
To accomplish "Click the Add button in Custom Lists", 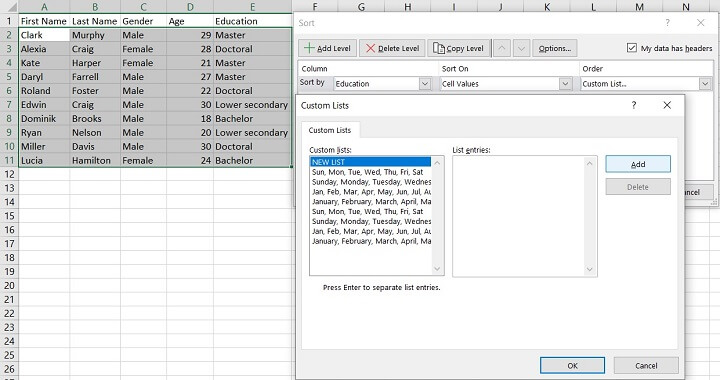I will [x=638, y=164].
